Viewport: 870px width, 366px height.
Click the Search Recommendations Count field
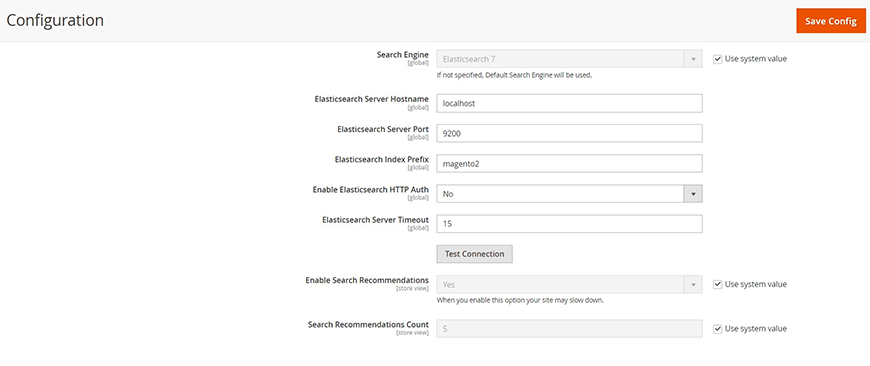pyautogui.click(x=569, y=329)
